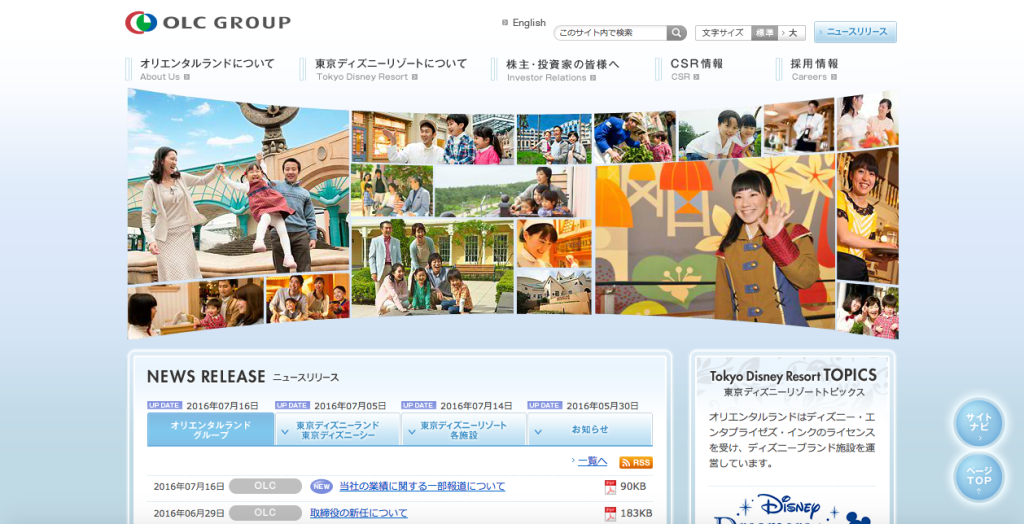
Task: Click the search magnifier button
Action: 677,33
